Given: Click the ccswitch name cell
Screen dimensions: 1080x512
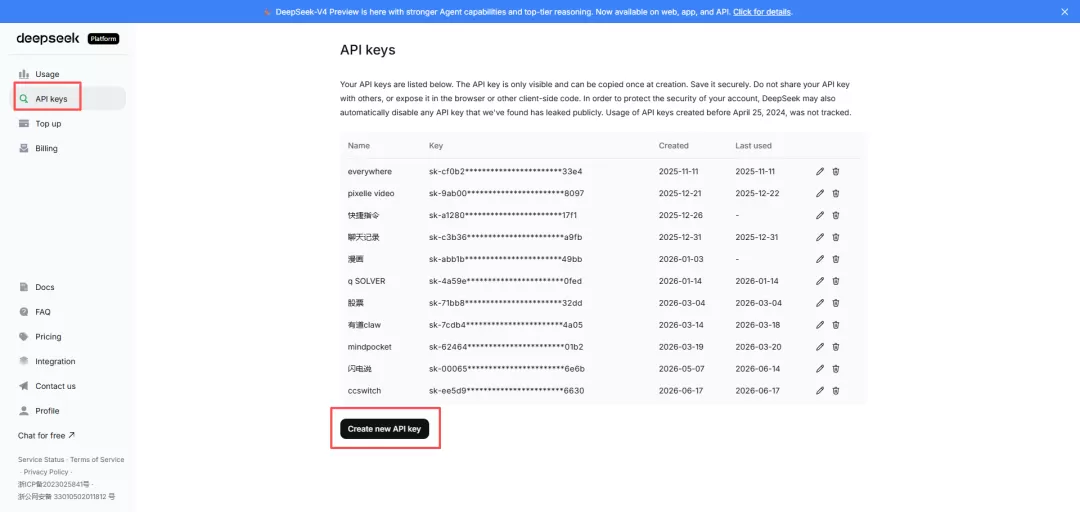Looking at the screenshot, I should click(x=364, y=391).
